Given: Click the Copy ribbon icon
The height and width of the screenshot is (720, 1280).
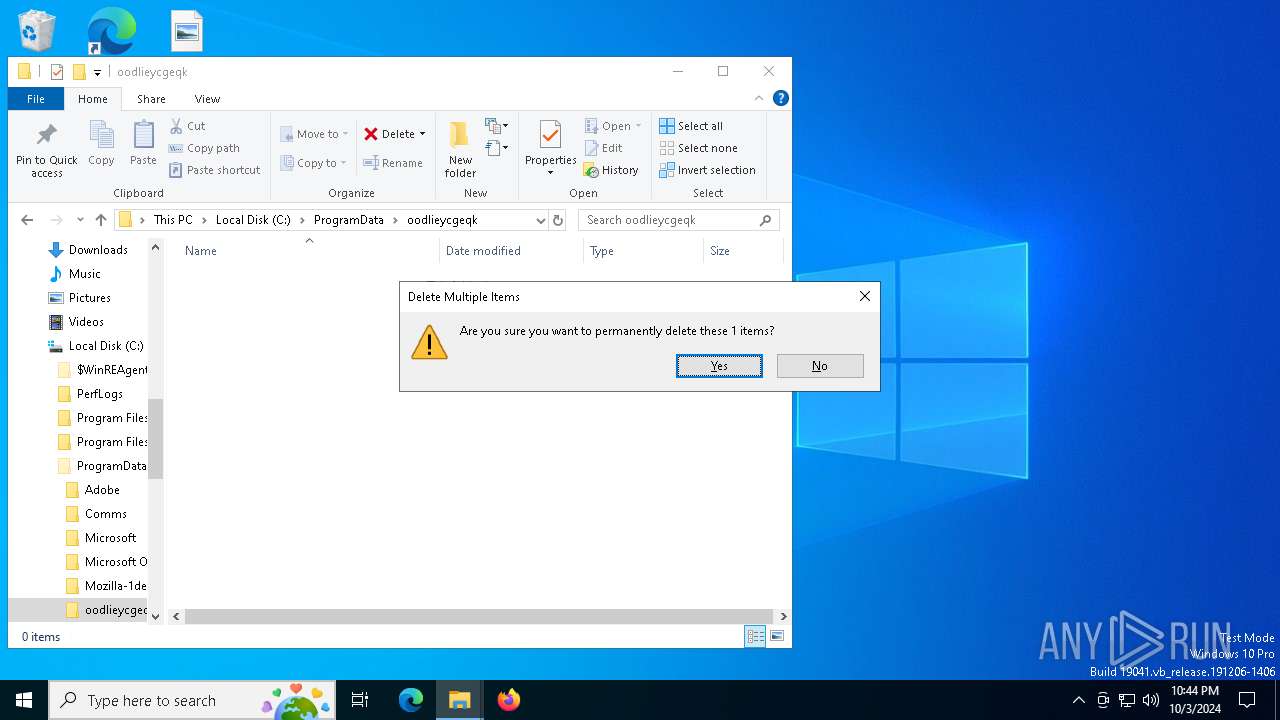Looking at the screenshot, I should click(101, 136).
